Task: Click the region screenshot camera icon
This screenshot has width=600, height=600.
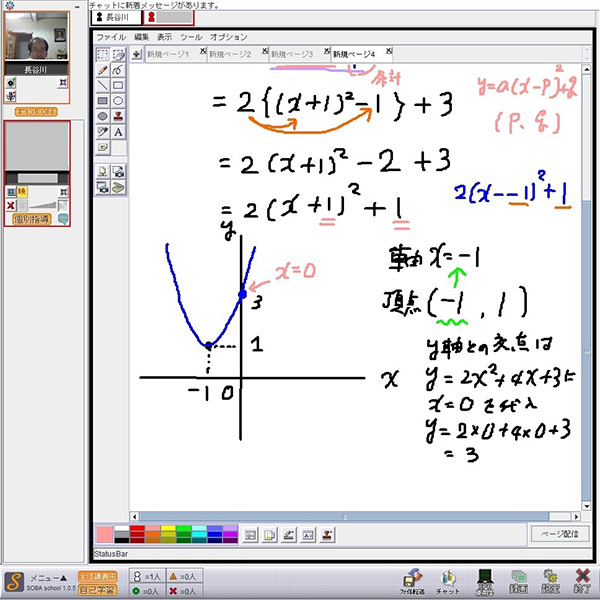Action: [119, 172]
